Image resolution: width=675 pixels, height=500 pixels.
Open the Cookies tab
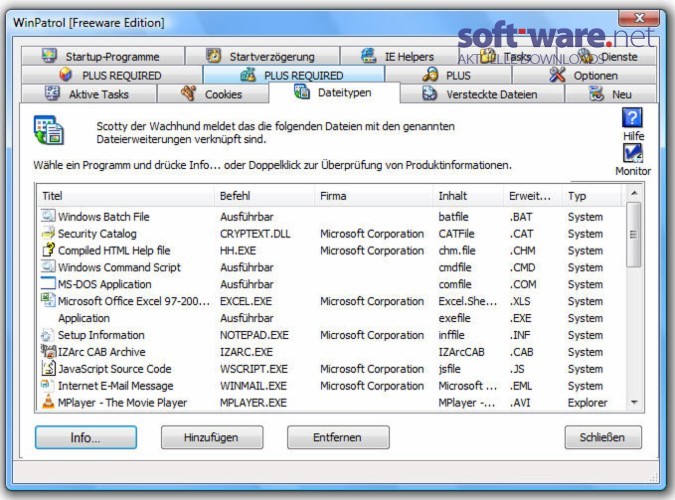tap(213, 94)
